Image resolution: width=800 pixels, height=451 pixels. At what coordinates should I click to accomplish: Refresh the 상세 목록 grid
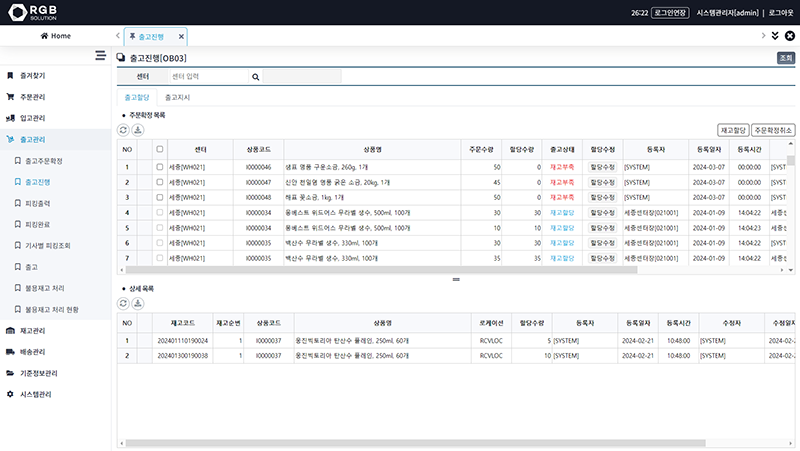tap(123, 304)
